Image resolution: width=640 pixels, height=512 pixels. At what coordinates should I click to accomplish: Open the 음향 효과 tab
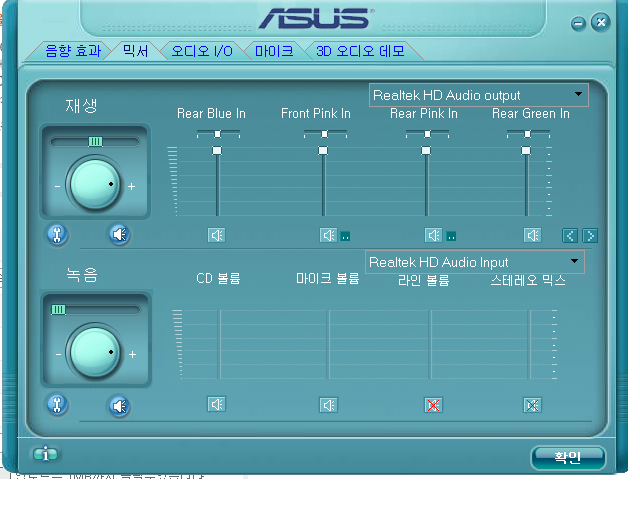pos(73,51)
